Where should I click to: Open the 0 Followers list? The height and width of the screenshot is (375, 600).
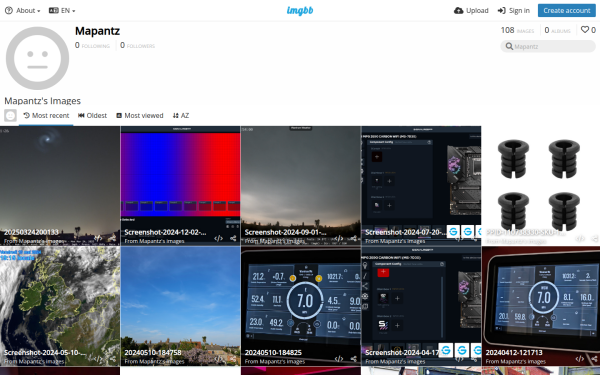[x=138, y=46]
